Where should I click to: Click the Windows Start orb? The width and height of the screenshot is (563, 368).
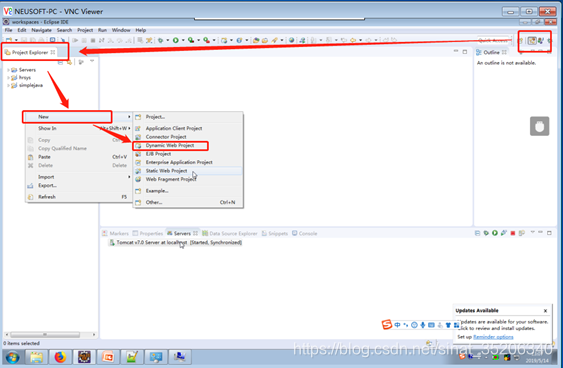pyautogui.click(x=13, y=357)
